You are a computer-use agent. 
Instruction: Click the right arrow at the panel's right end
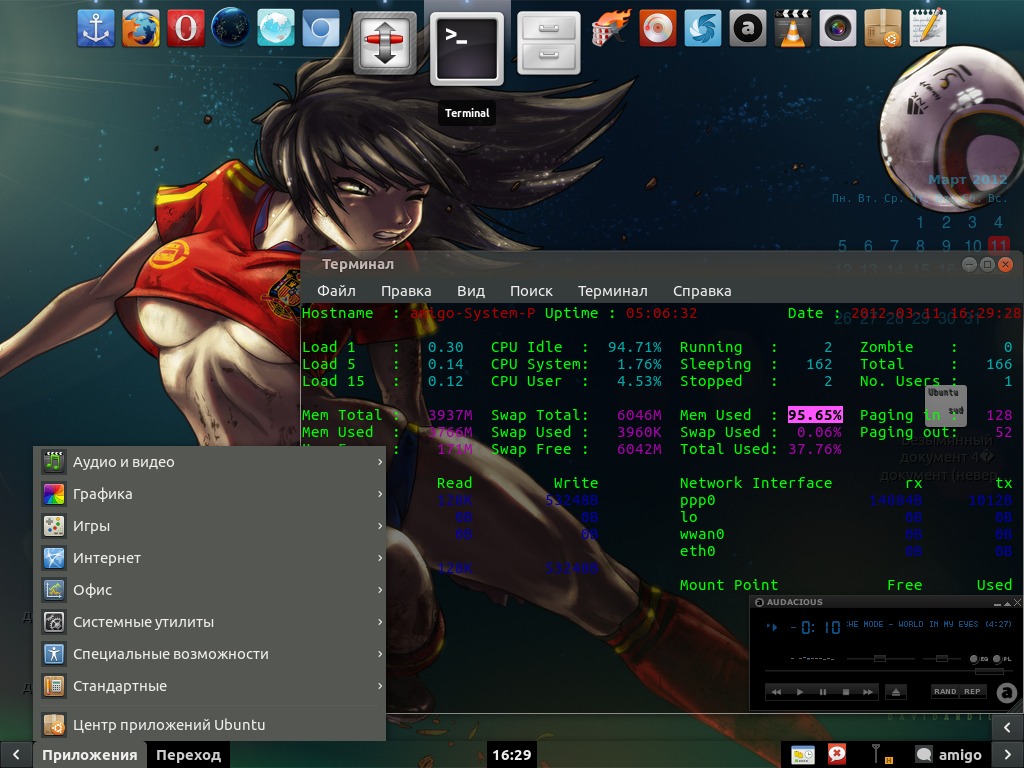pyautogui.click(x=1008, y=755)
